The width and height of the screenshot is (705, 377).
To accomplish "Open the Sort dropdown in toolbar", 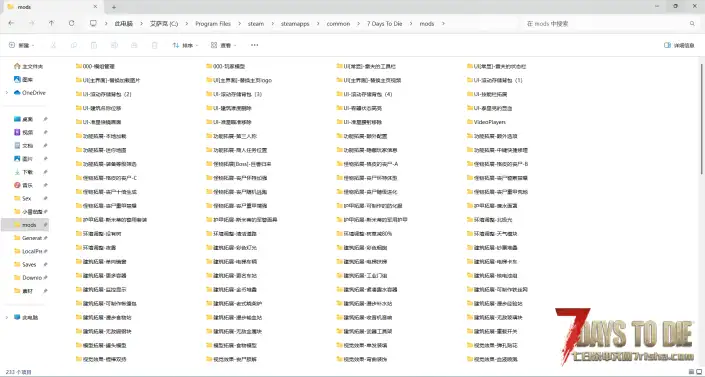I will pos(185,45).
